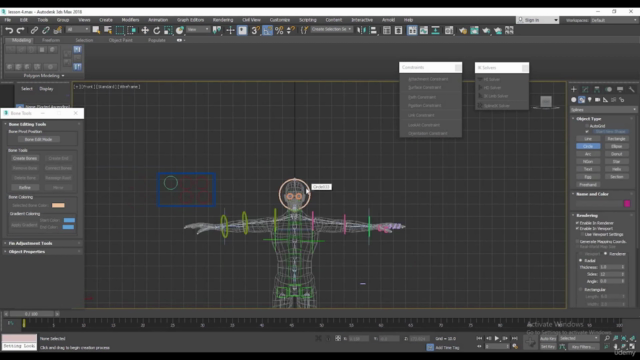
Task: Pick the Rectangular Selection Region tool
Action: pos(120,30)
